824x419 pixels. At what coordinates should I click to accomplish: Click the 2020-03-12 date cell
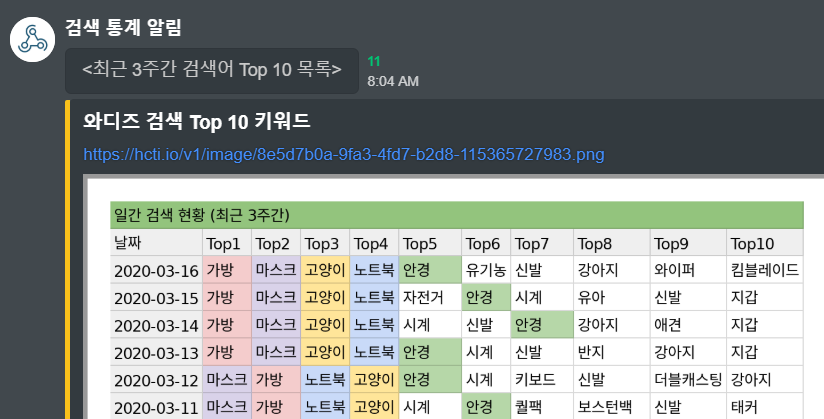pyautogui.click(x=156, y=380)
